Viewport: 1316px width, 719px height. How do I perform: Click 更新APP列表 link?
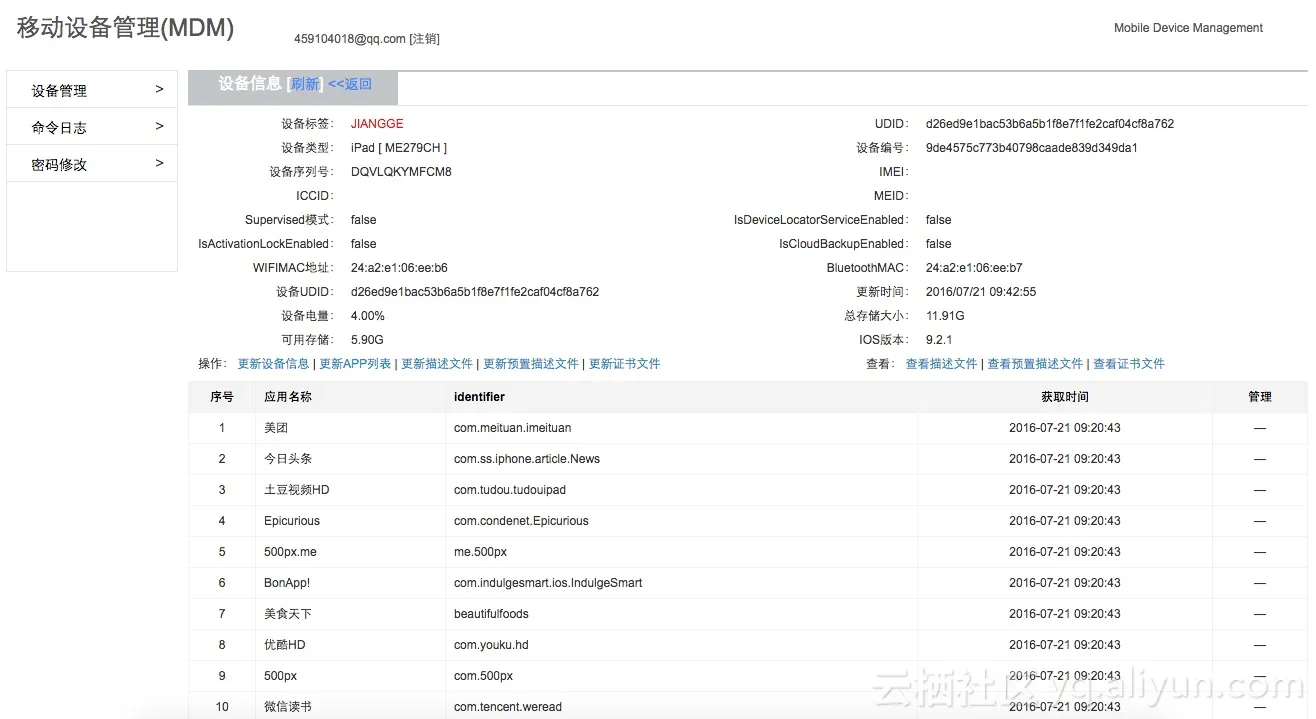point(355,364)
